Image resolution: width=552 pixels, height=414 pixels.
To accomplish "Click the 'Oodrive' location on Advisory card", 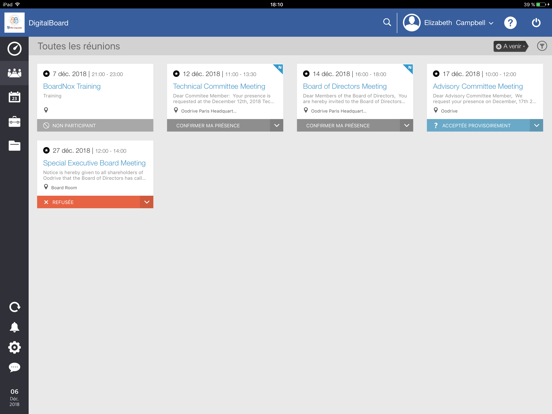I will [x=449, y=111].
